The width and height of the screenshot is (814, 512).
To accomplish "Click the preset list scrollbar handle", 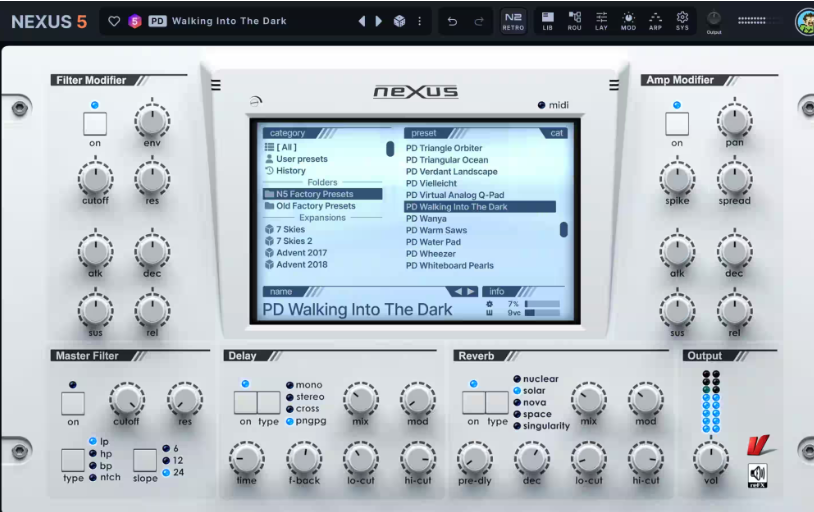I will click(x=564, y=230).
